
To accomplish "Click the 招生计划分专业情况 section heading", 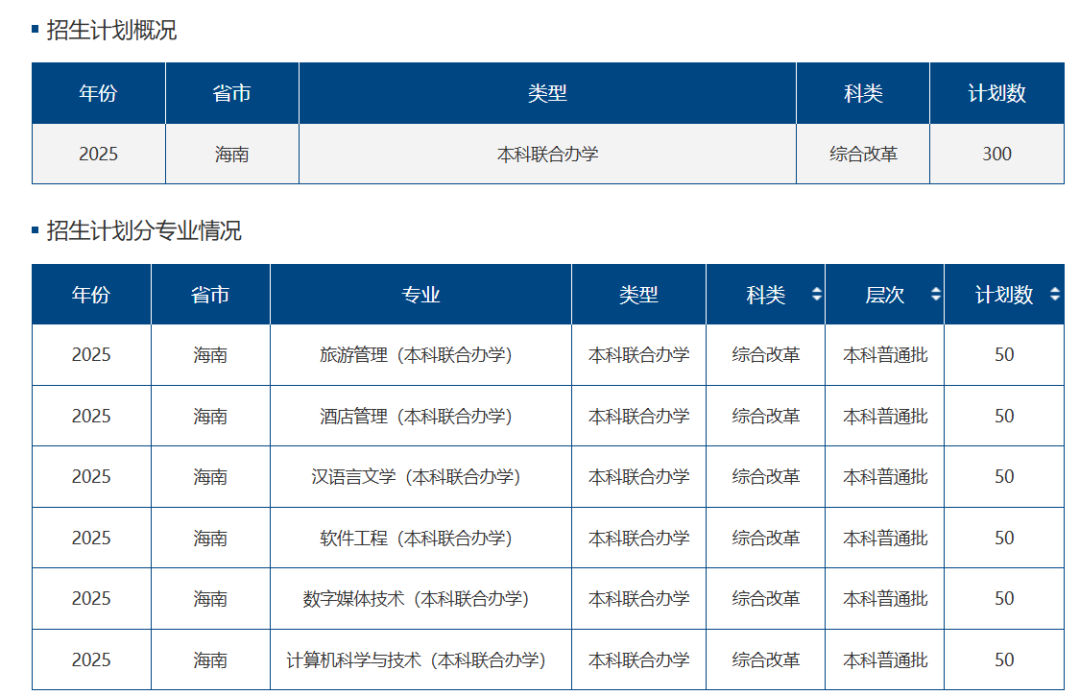I will point(144,230).
